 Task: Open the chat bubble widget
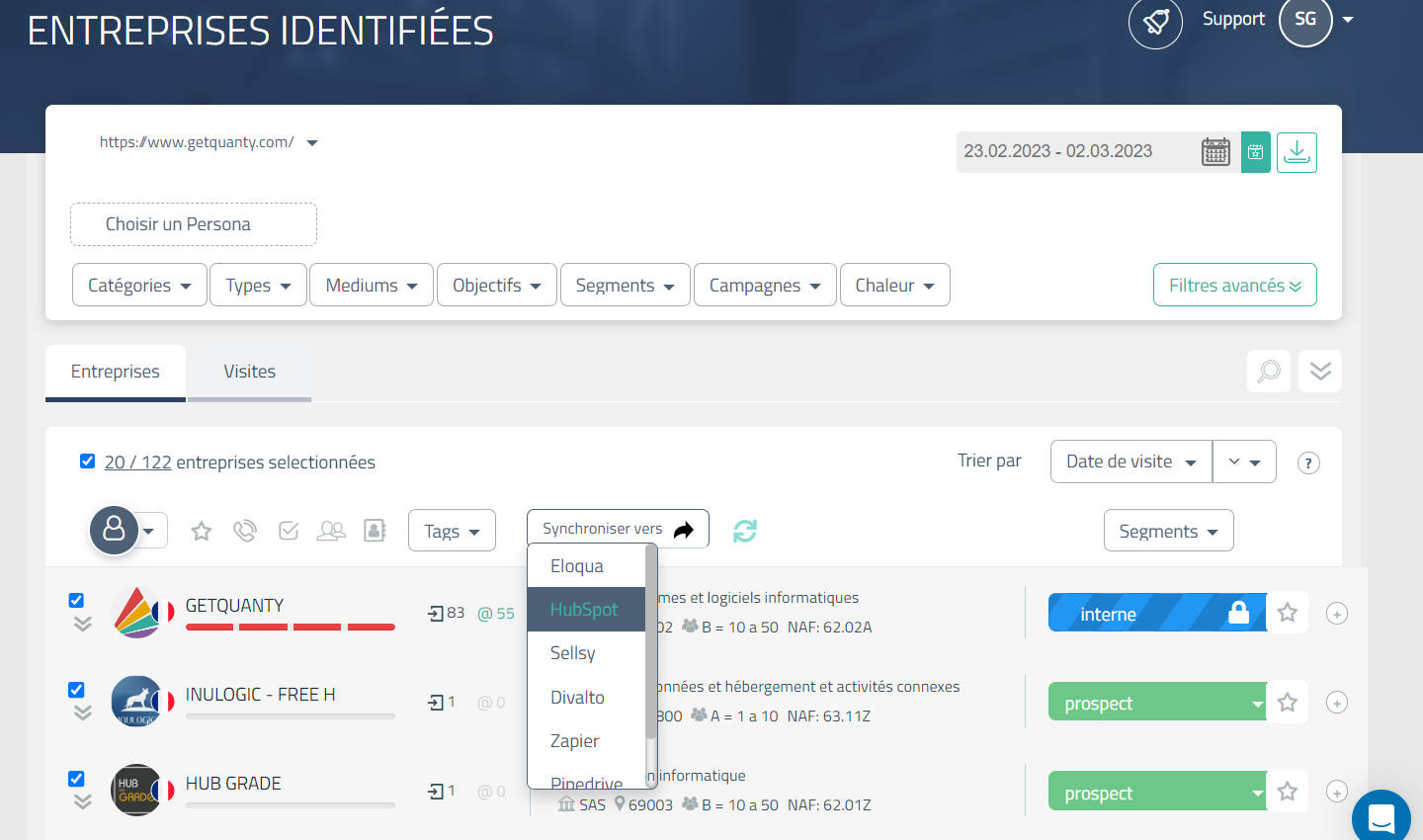click(x=1381, y=817)
